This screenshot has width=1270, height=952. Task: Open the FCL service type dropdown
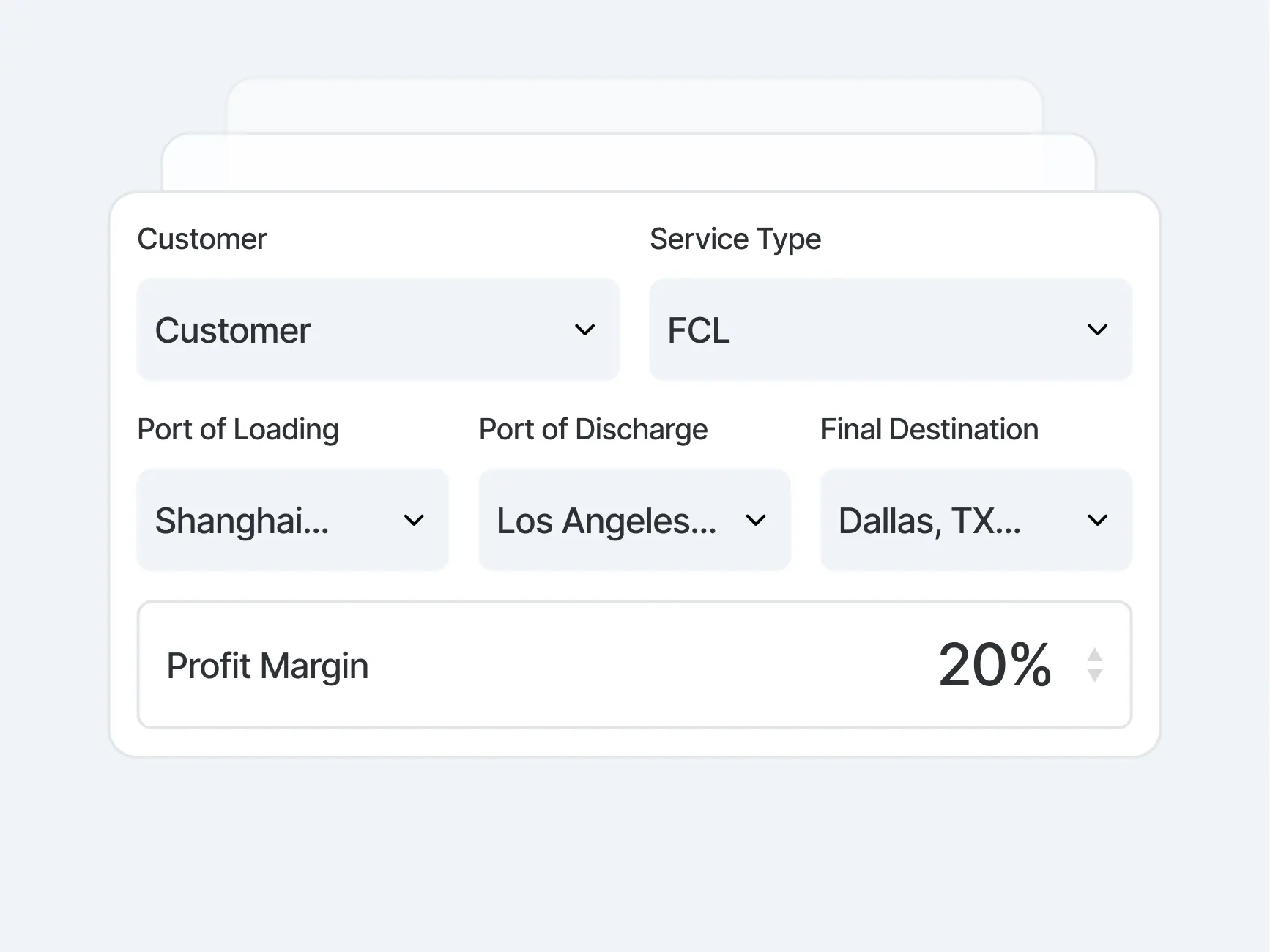point(864,330)
